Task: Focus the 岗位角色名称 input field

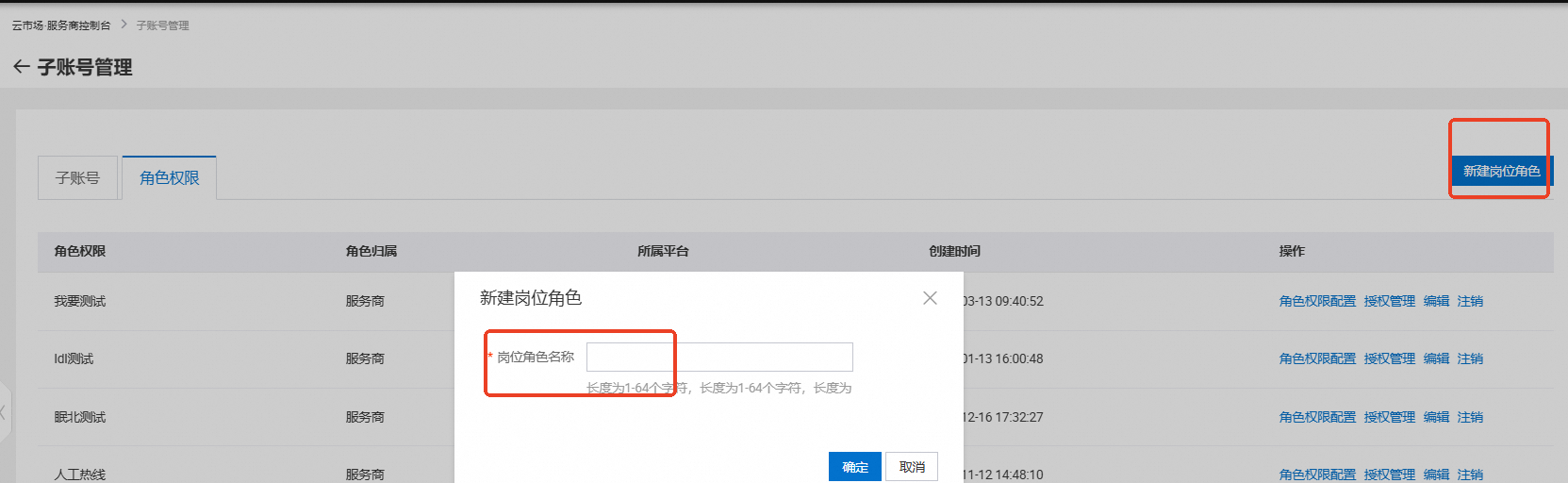Action: pyautogui.click(x=719, y=357)
